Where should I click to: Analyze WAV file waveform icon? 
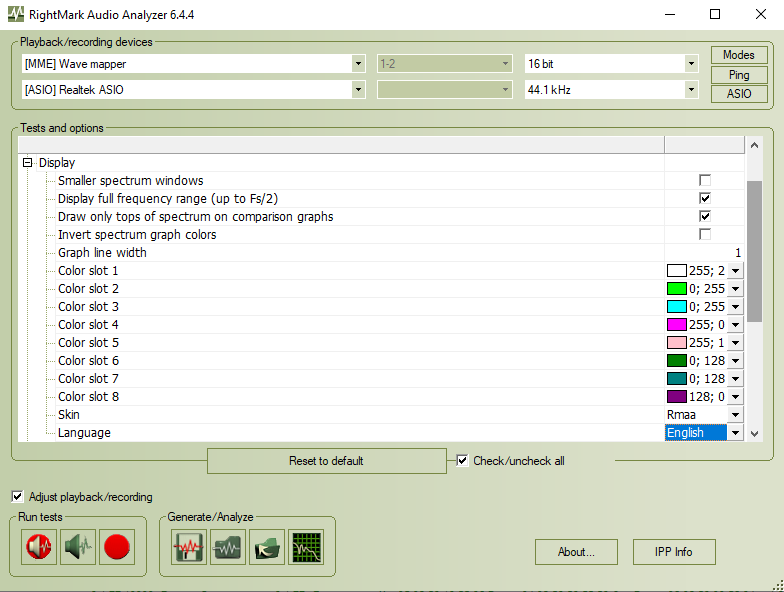click(x=228, y=547)
